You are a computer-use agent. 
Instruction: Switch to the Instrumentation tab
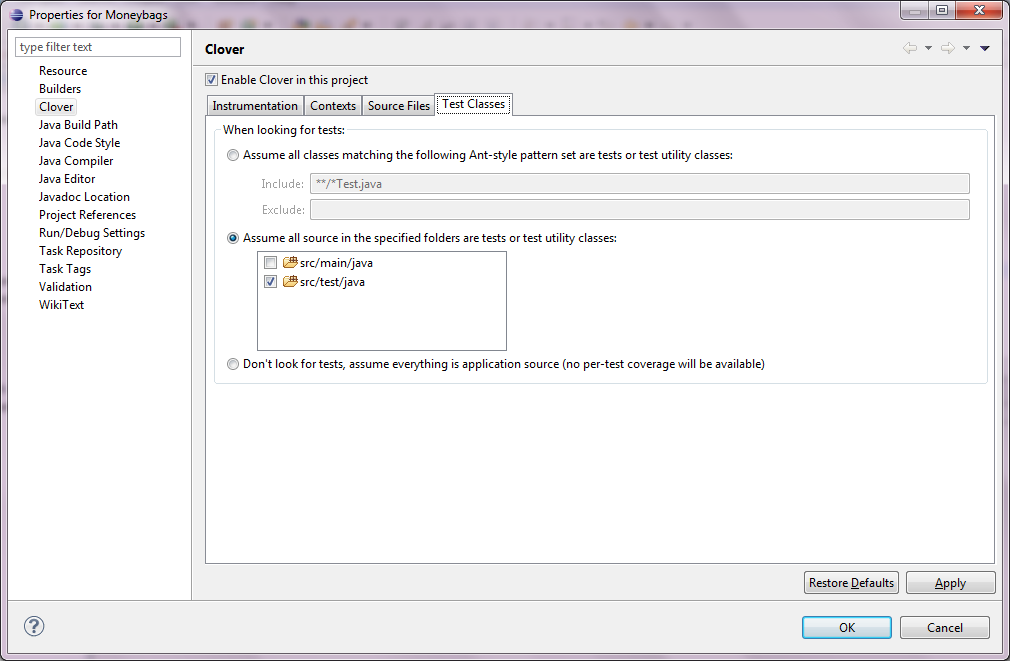[255, 106]
